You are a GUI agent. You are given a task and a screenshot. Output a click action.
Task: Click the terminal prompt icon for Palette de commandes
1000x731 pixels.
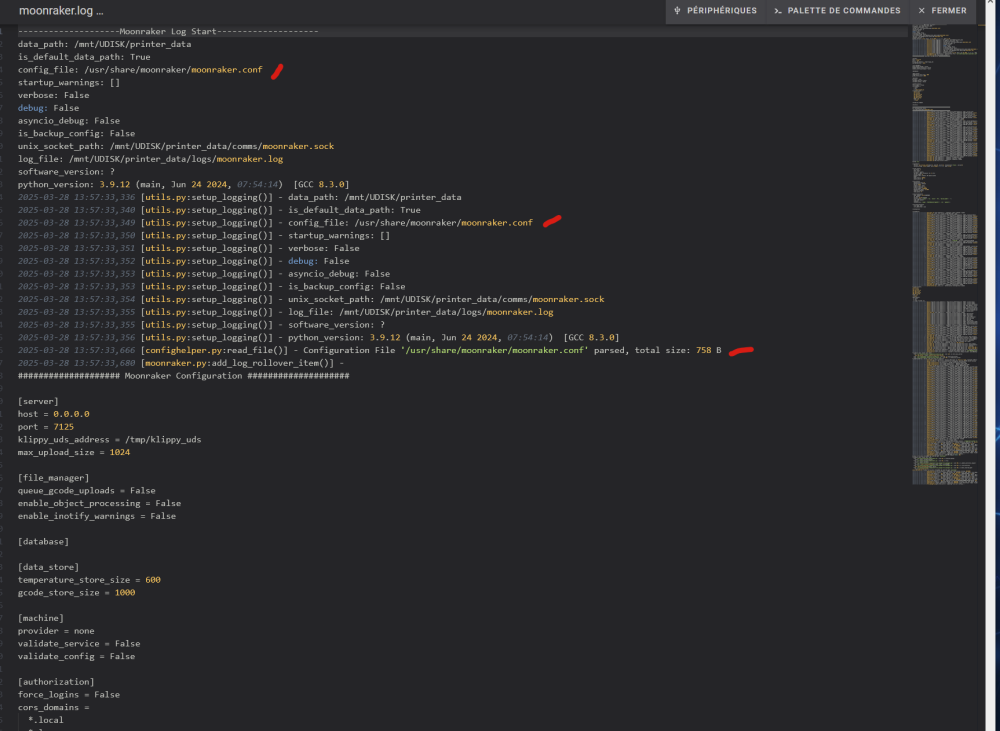[x=777, y=11]
